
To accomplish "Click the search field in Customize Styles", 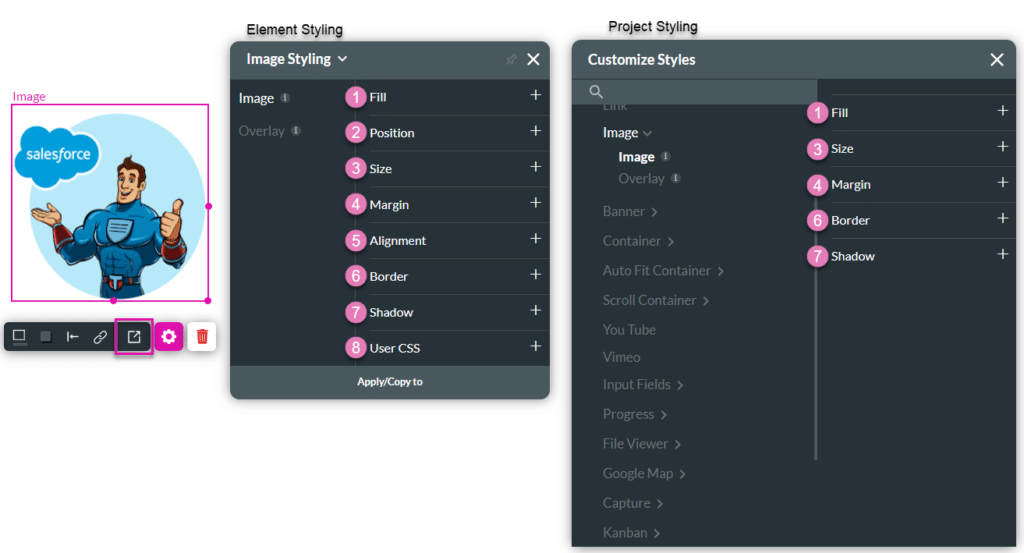I will pos(700,92).
